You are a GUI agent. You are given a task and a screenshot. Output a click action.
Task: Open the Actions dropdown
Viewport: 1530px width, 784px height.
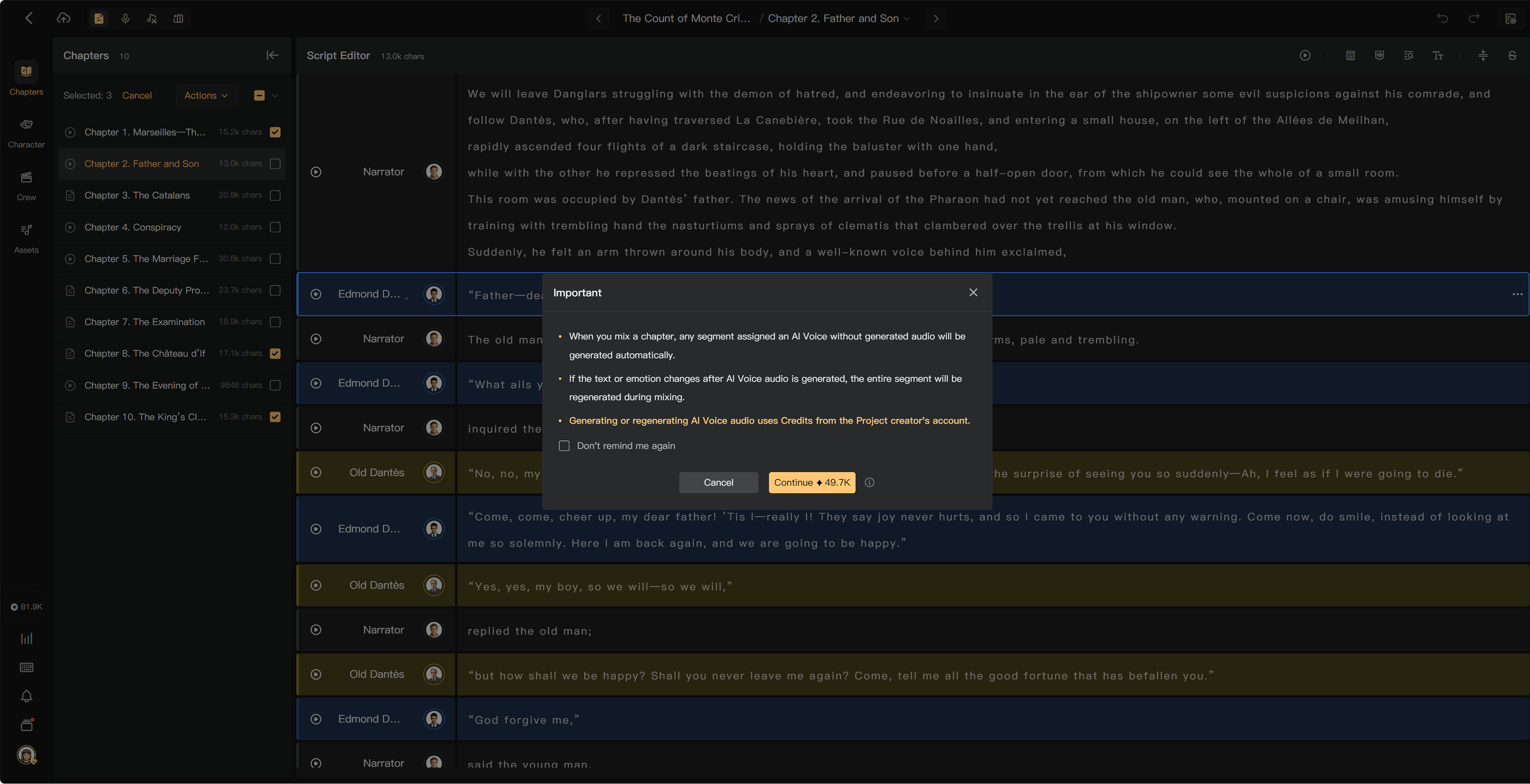[x=206, y=95]
